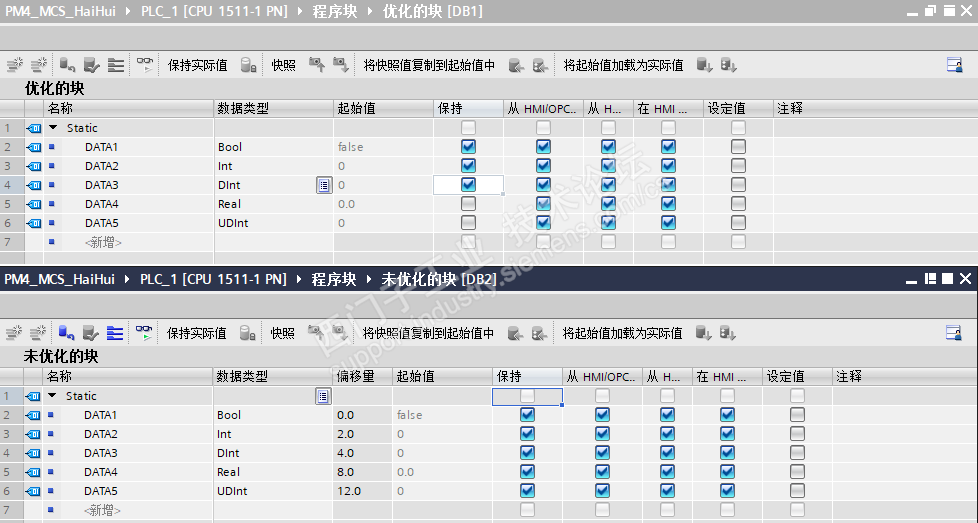Screen dimensions: 978x523
Task: Click the locked database icon after 保持实际值 in DB2
Action: click(x=248, y=333)
